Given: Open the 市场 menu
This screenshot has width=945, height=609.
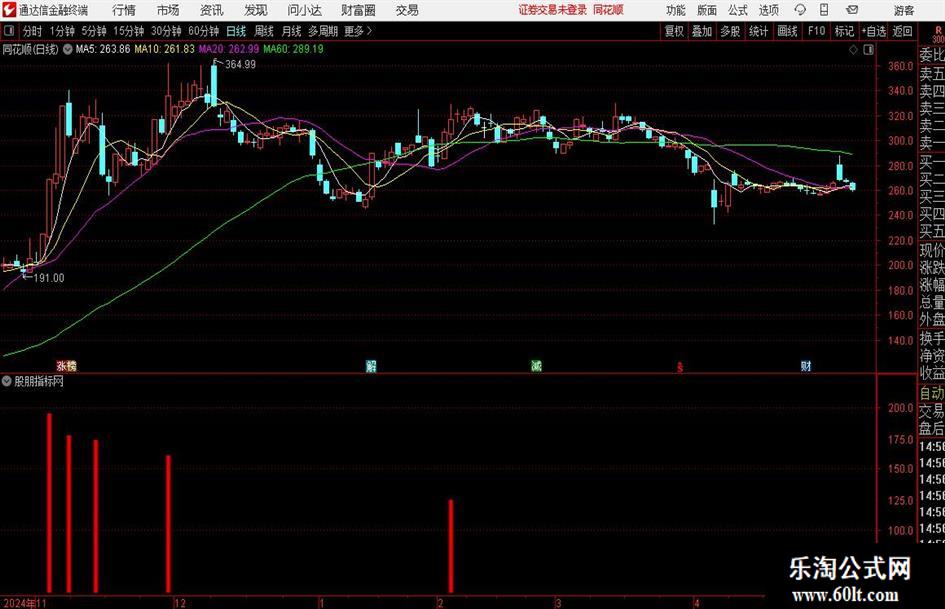Looking at the screenshot, I should 168,10.
